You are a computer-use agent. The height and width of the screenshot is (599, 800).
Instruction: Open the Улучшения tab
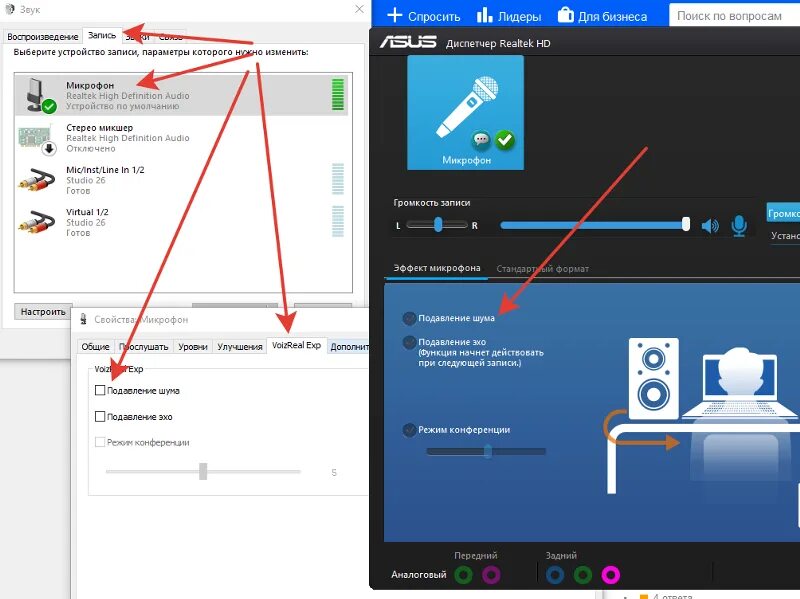[240, 346]
